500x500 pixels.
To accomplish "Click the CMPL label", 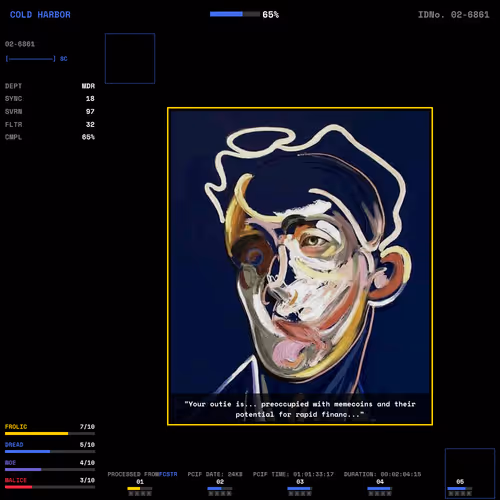I will tap(13, 137).
